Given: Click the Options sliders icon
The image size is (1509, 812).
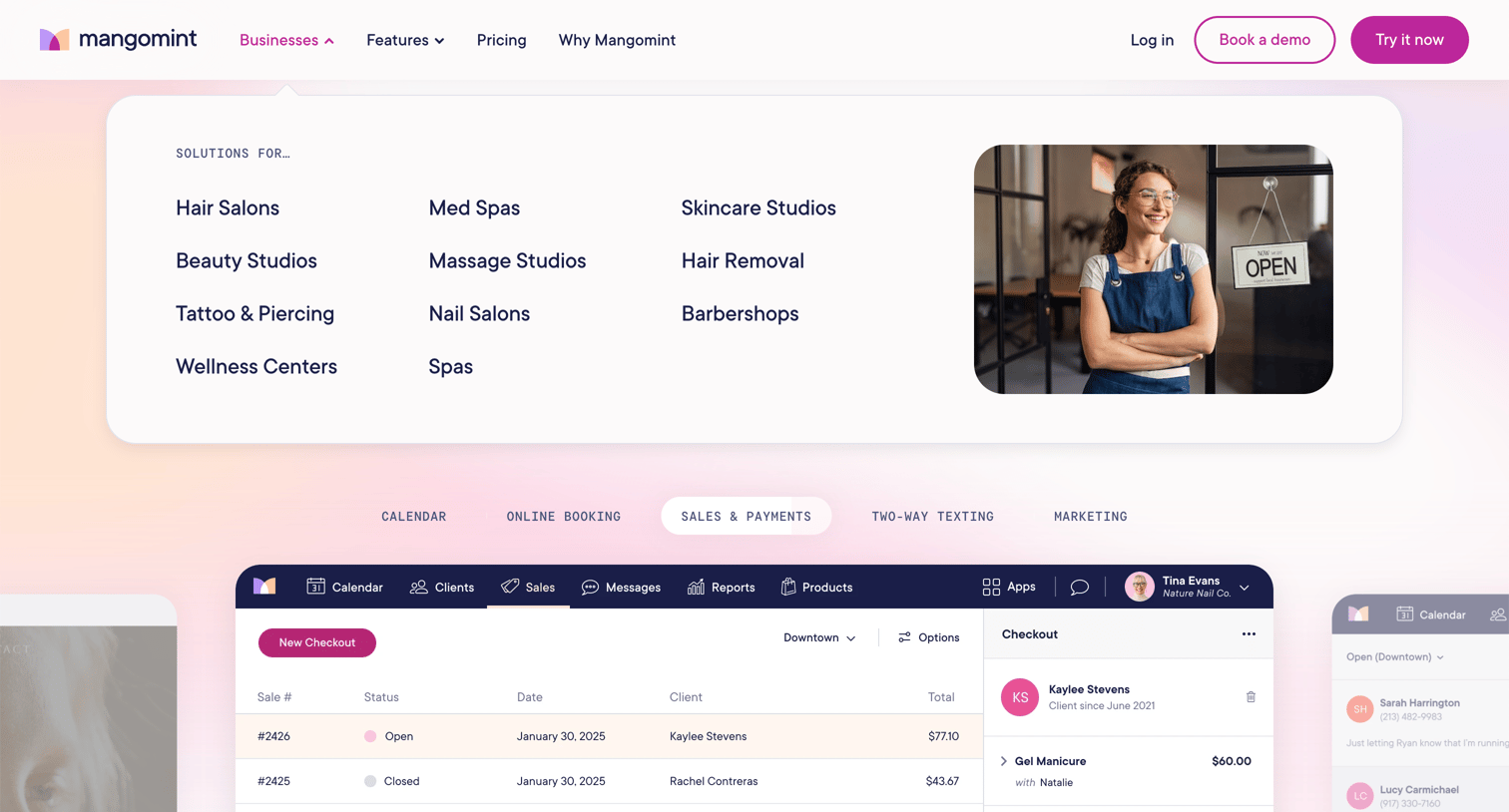Looking at the screenshot, I should coord(904,637).
